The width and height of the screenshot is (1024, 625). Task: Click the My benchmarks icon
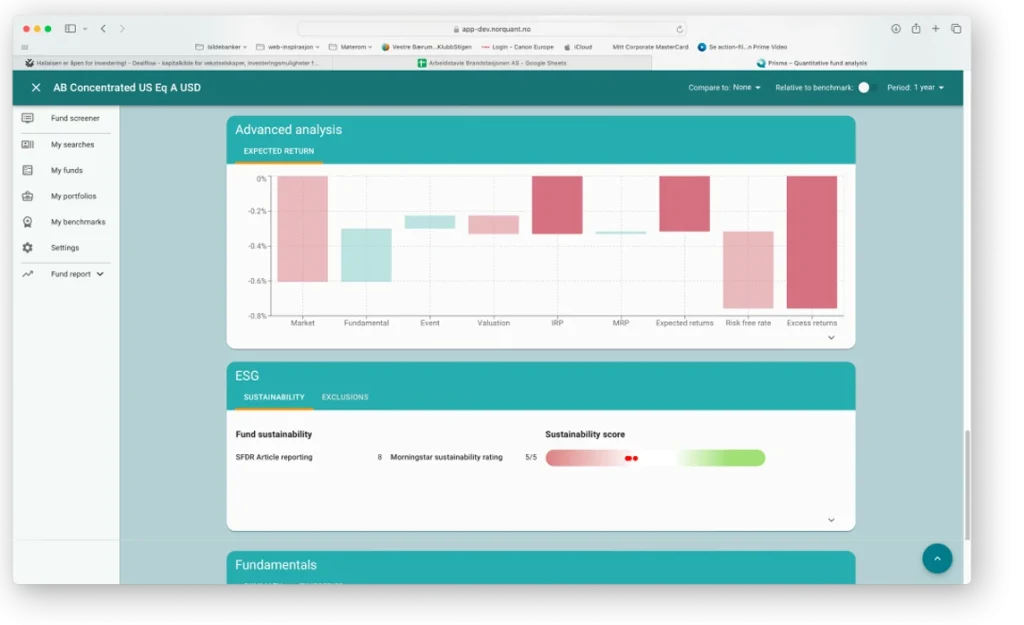(28, 222)
